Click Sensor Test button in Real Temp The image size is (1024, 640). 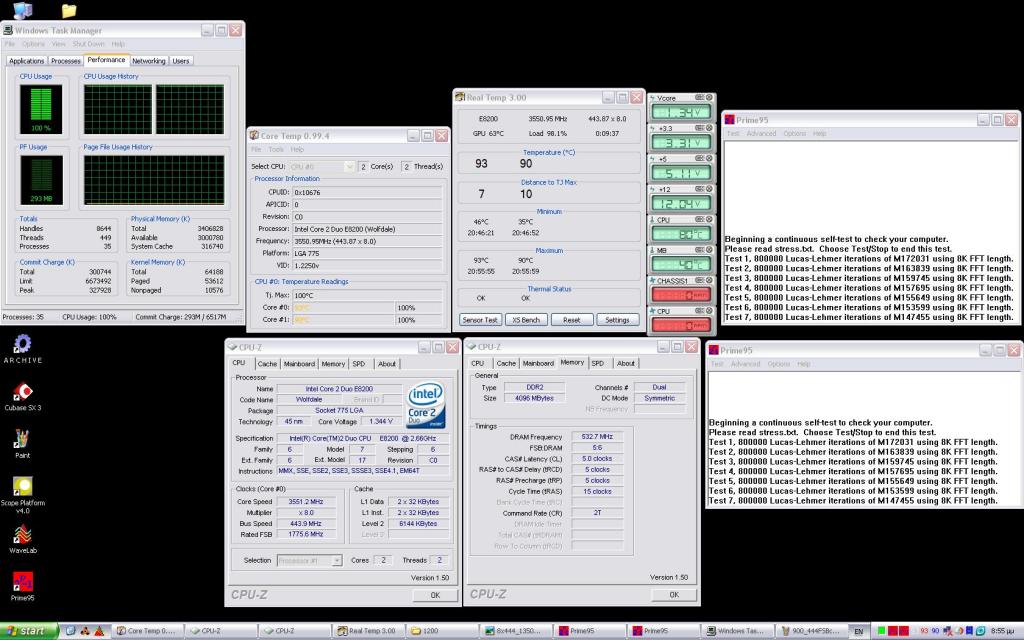pyautogui.click(x=480, y=320)
